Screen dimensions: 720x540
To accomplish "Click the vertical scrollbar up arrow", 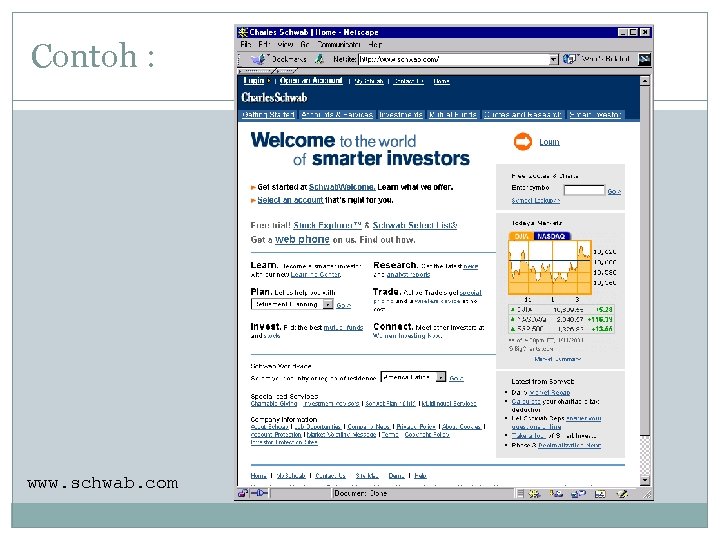I will point(645,81).
